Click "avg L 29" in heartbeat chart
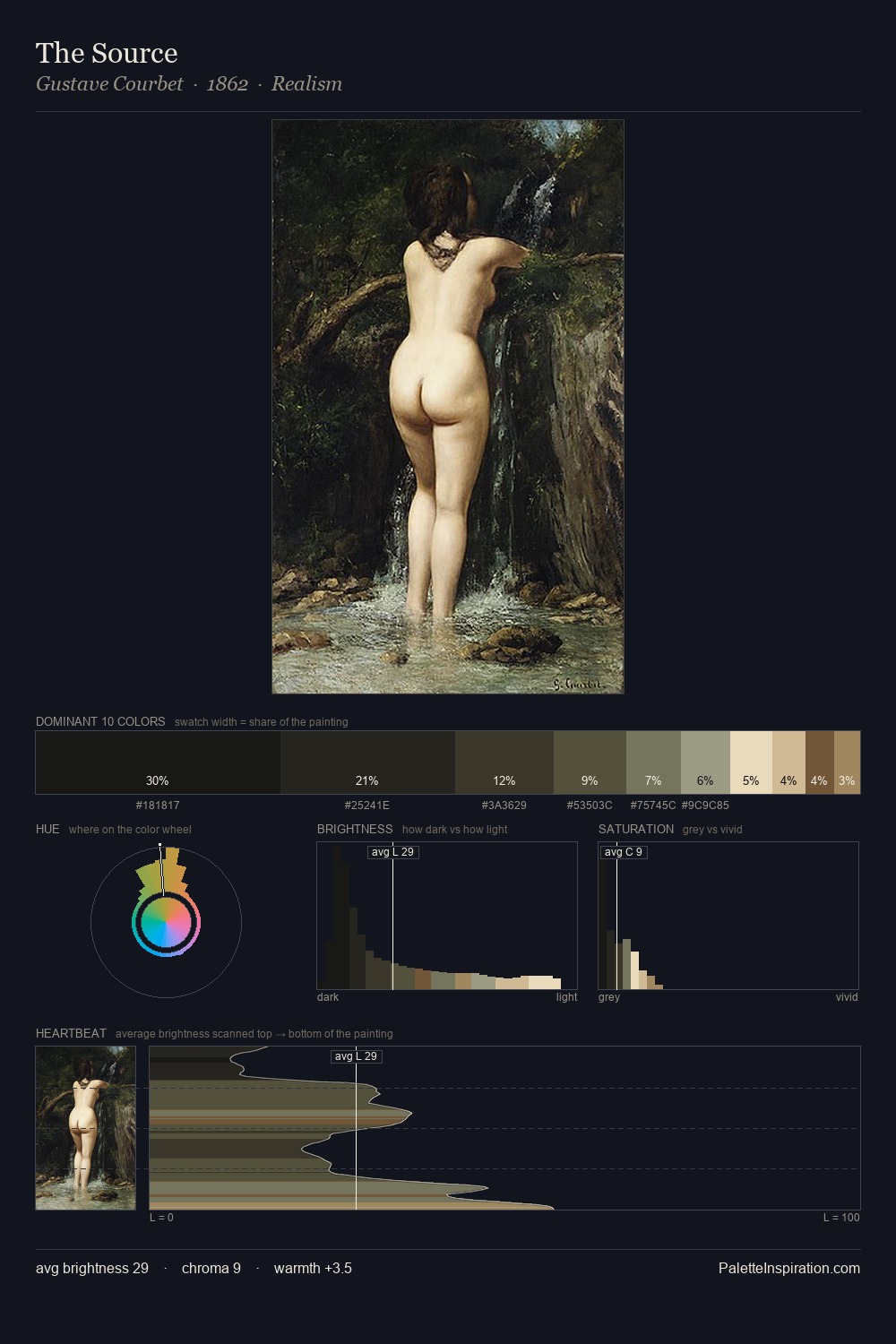 coord(357,1055)
